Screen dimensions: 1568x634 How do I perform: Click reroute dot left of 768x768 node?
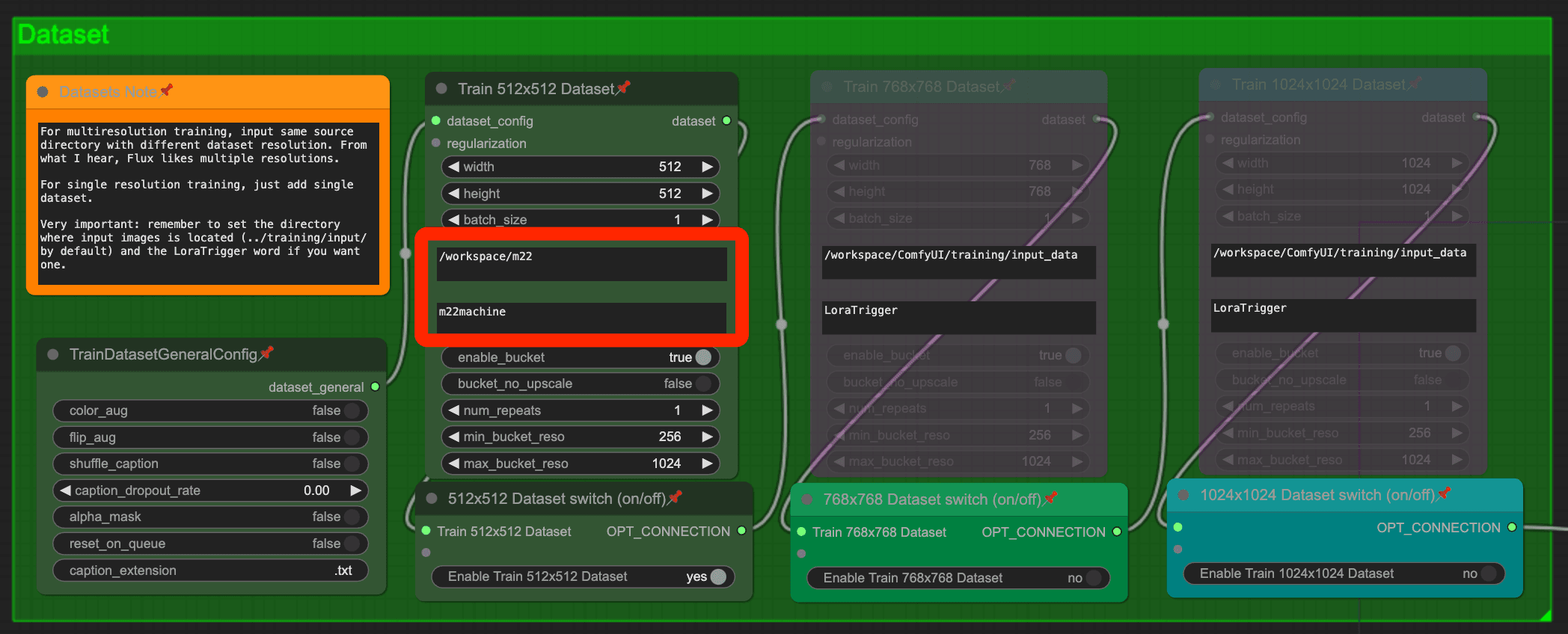[x=782, y=324]
